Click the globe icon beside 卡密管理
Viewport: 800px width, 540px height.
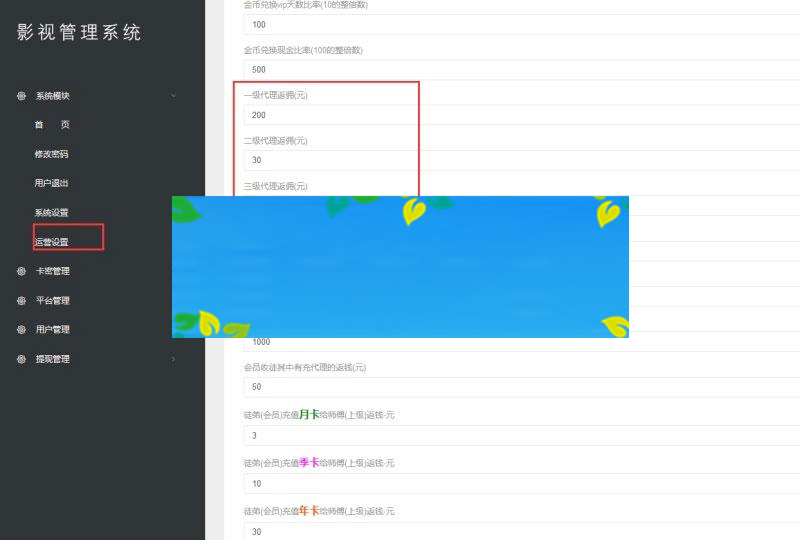(x=21, y=271)
